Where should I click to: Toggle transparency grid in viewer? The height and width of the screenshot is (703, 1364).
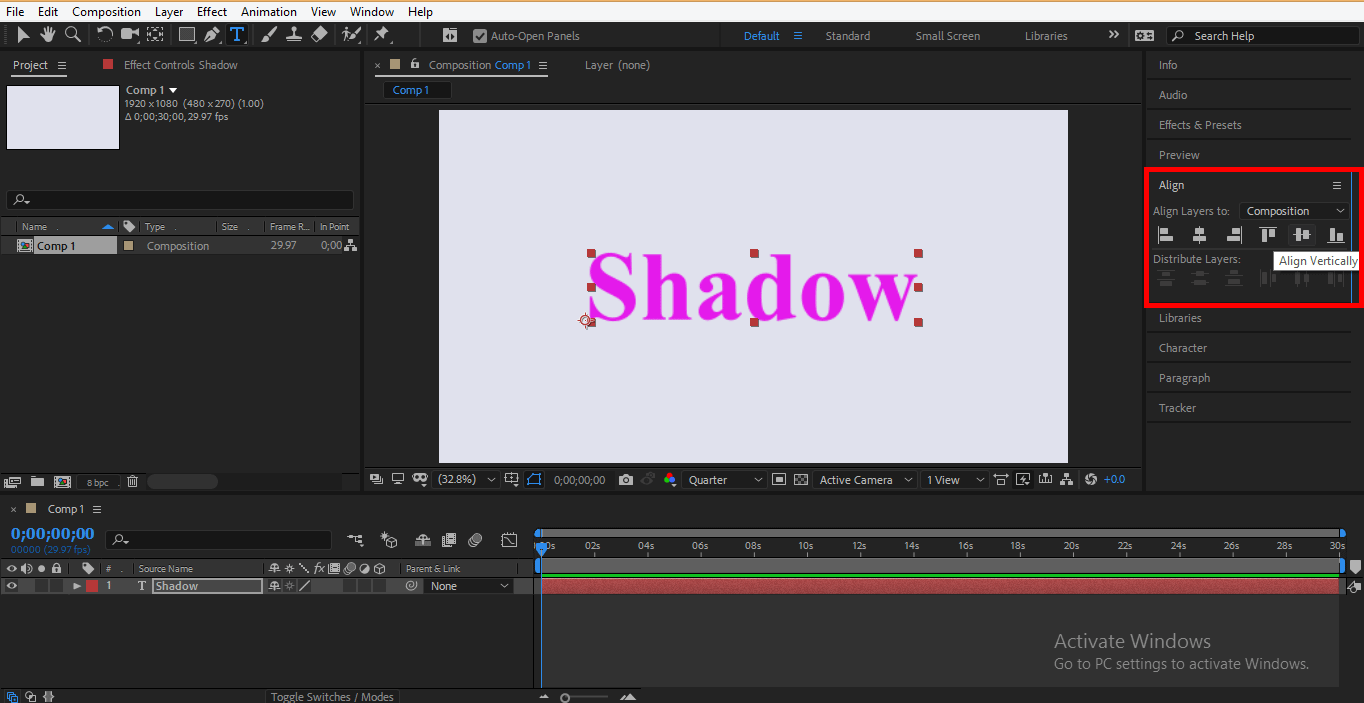pyautogui.click(x=801, y=480)
